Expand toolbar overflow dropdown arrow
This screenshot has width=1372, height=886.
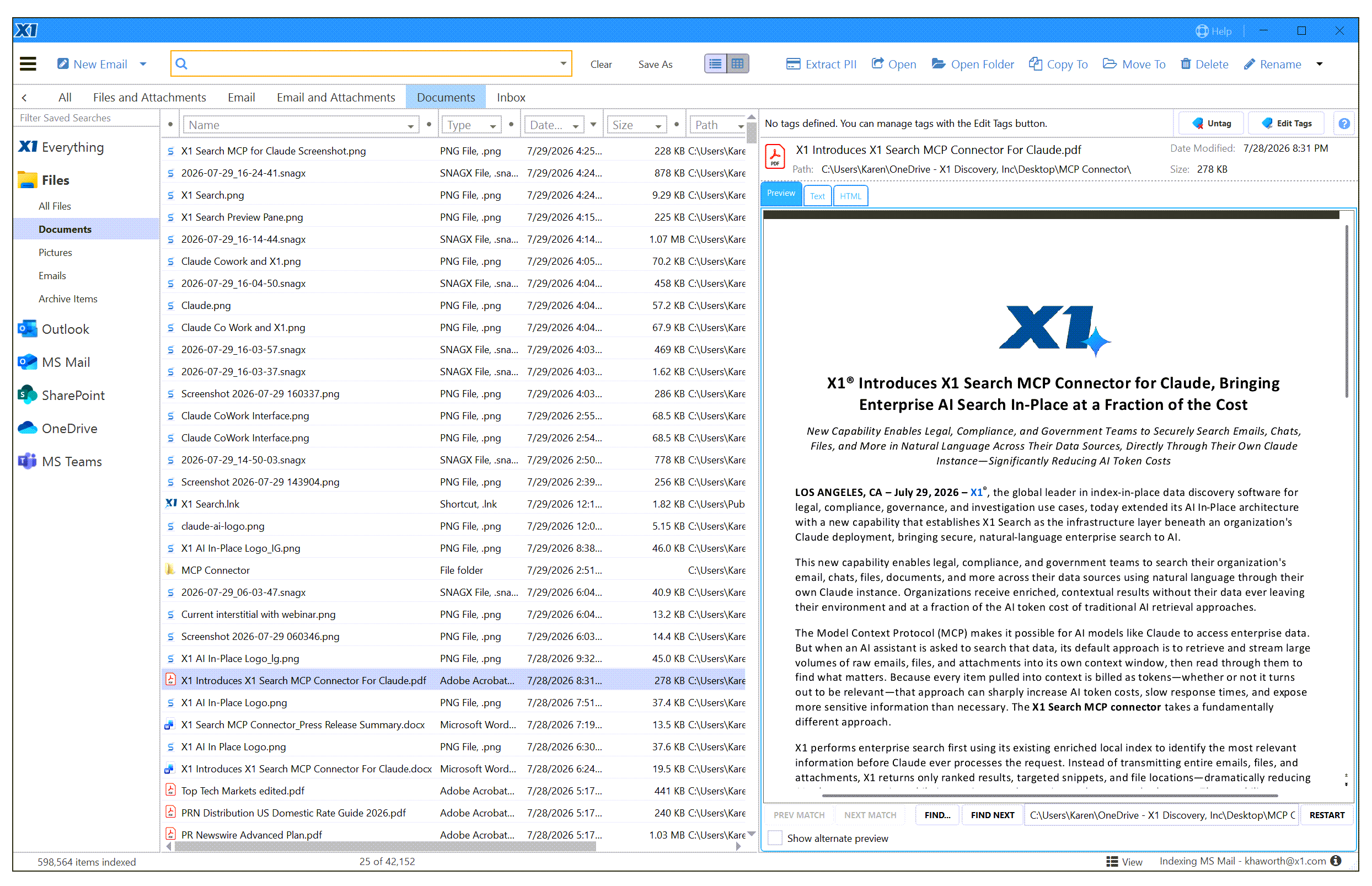coord(1320,64)
